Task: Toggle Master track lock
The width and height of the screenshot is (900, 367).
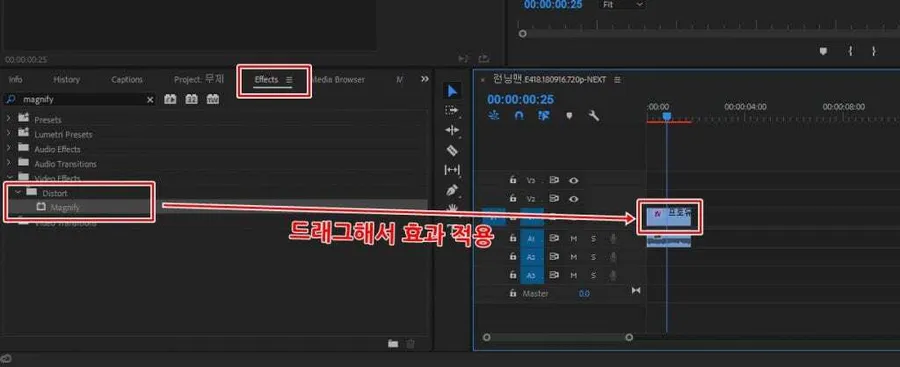Action: [513, 293]
